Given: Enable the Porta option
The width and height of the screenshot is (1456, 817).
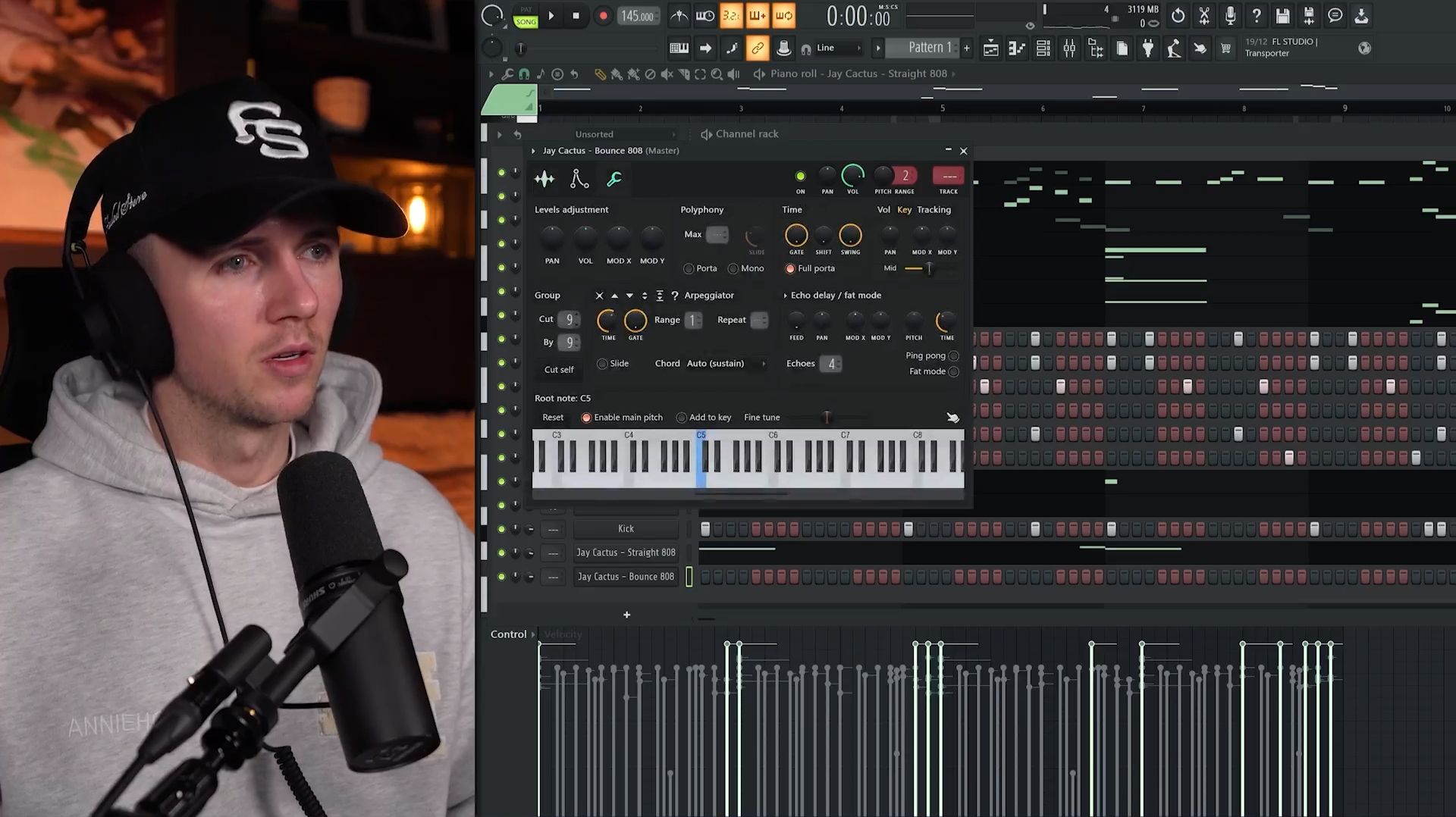Looking at the screenshot, I should [x=700, y=268].
